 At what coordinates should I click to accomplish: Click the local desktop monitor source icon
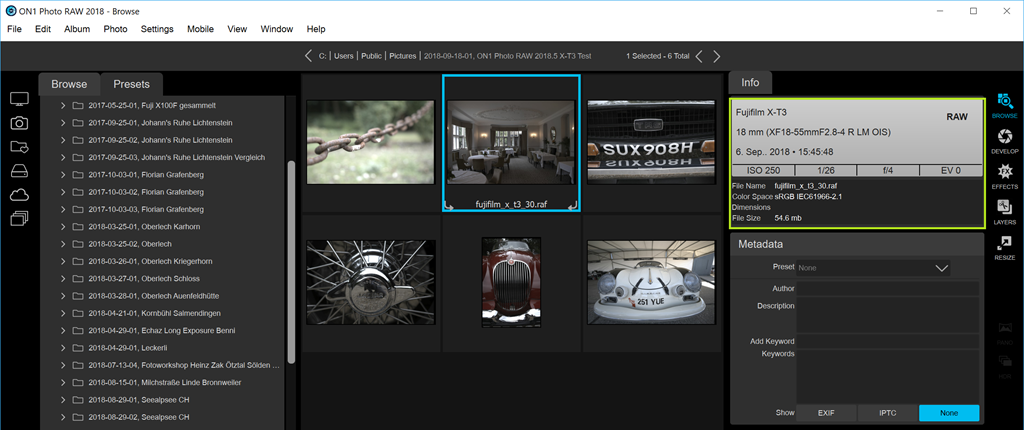click(19, 99)
